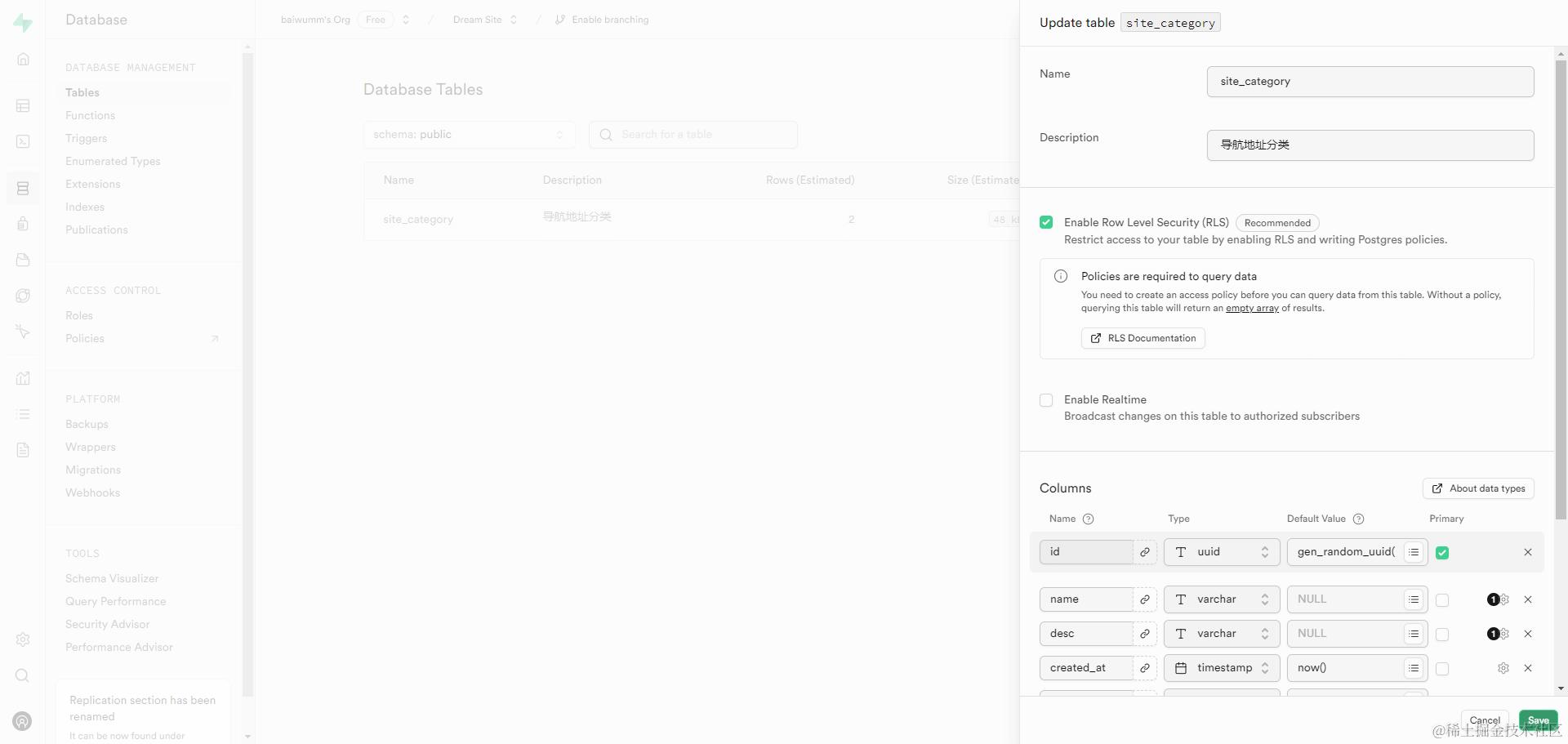Open Project Settings gear in sidebar
Image resolution: width=1568 pixels, height=744 pixels.
point(23,639)
